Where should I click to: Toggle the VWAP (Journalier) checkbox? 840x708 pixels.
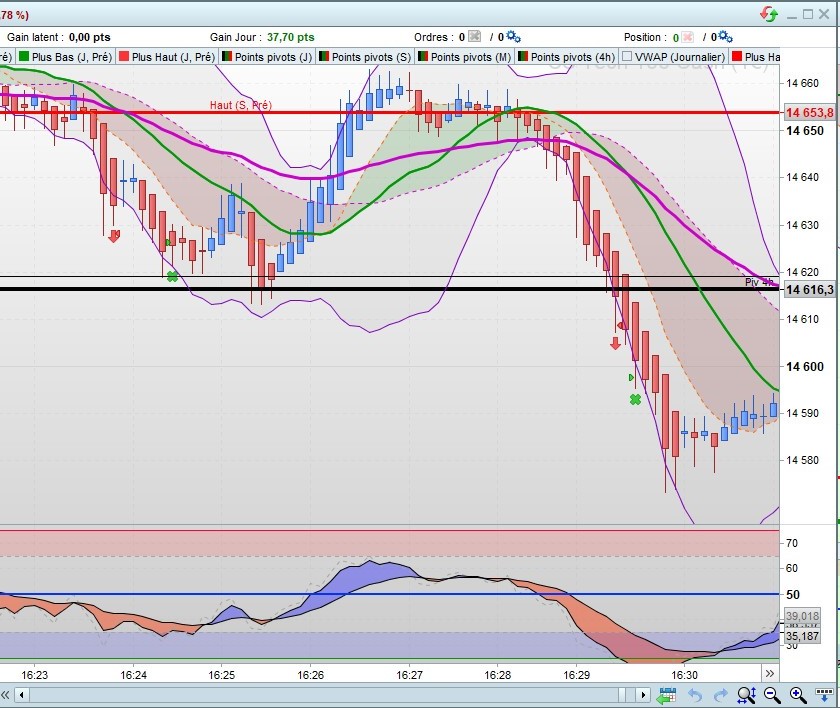pyautogui.click(x=627, y=56)
